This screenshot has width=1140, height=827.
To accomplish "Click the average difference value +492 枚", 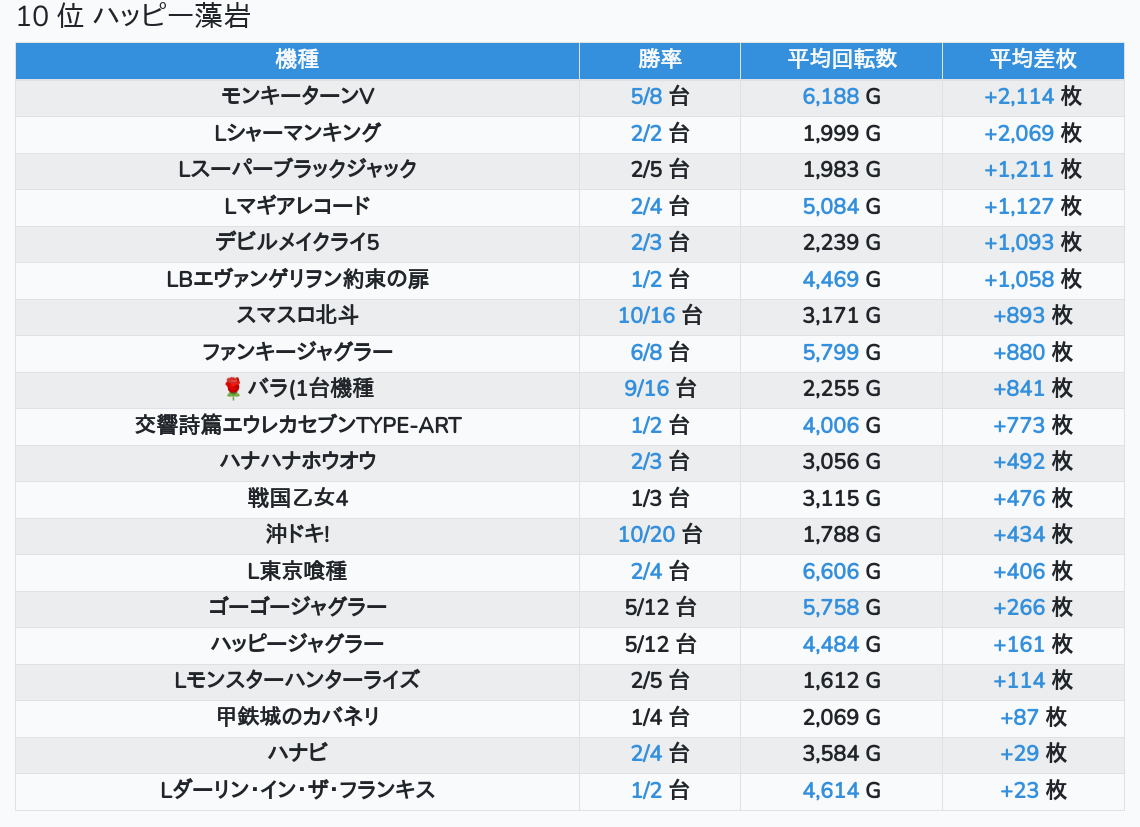I will point(1033,461).
